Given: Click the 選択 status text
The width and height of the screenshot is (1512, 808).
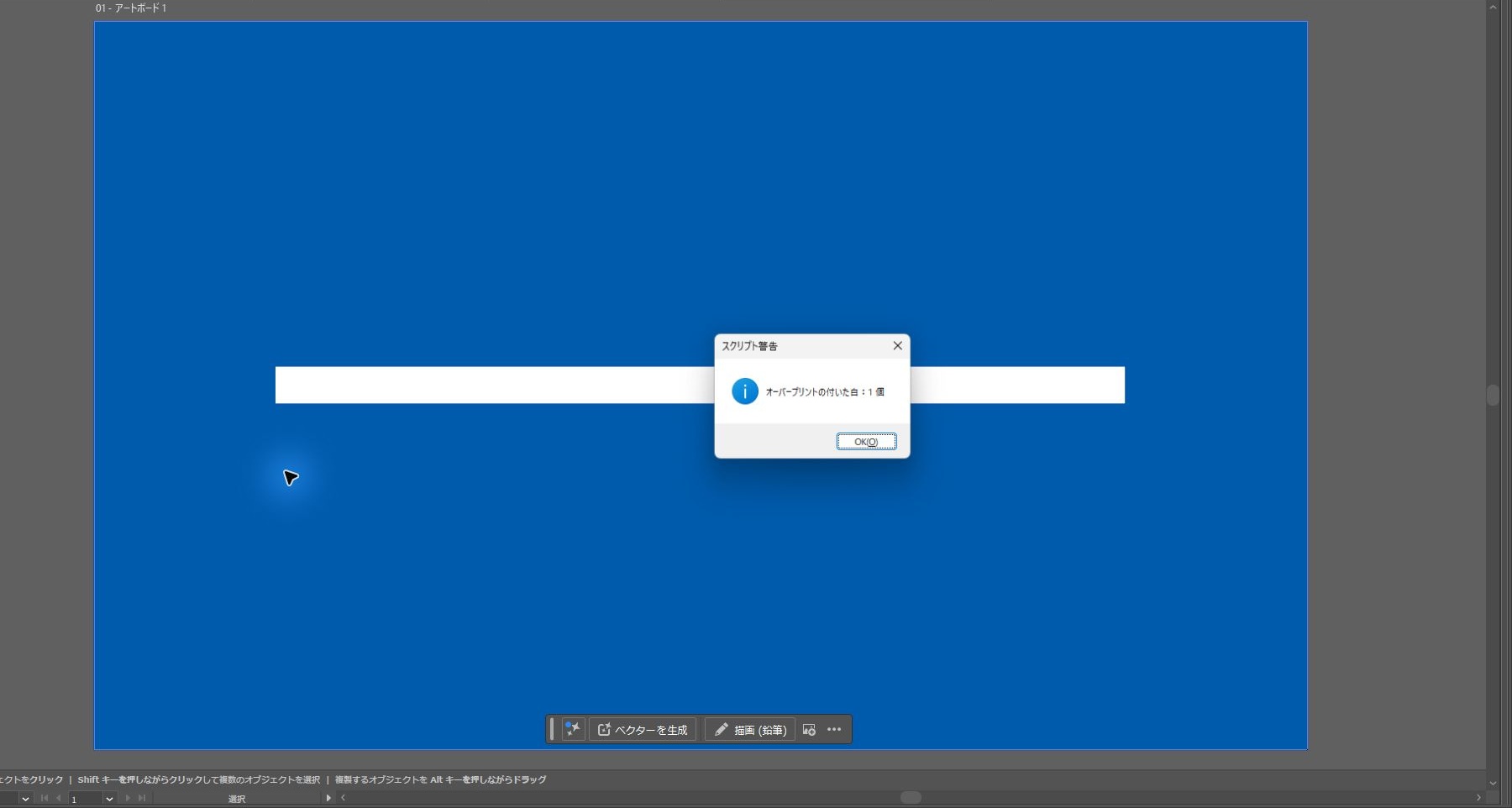Looking at the screenshot, I should coord(237,799).
